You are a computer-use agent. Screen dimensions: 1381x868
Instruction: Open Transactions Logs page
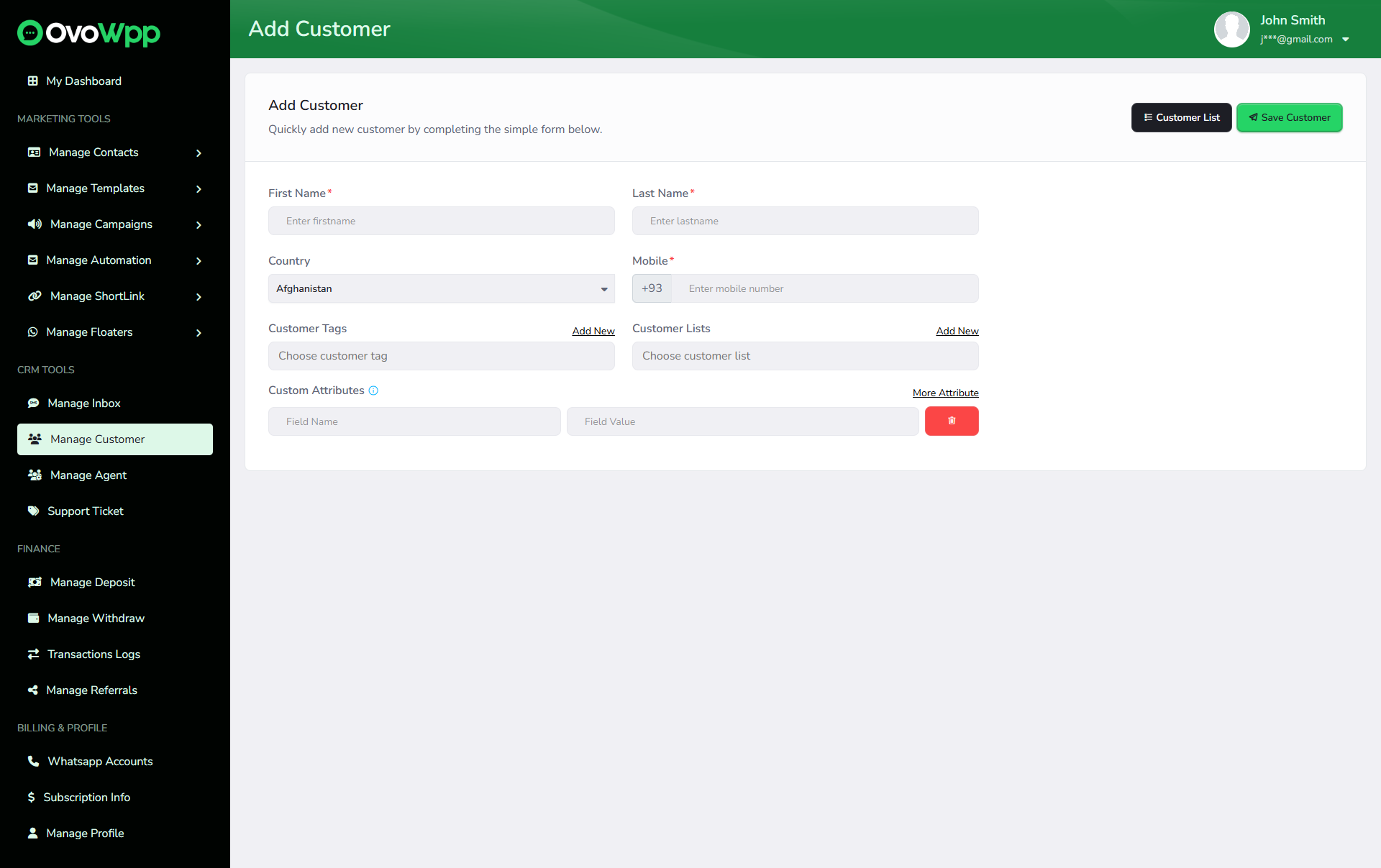click(94, 654)
